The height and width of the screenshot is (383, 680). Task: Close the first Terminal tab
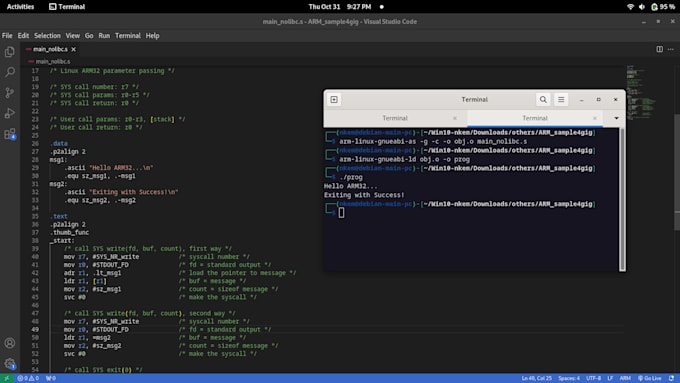[x=454, y=118]
